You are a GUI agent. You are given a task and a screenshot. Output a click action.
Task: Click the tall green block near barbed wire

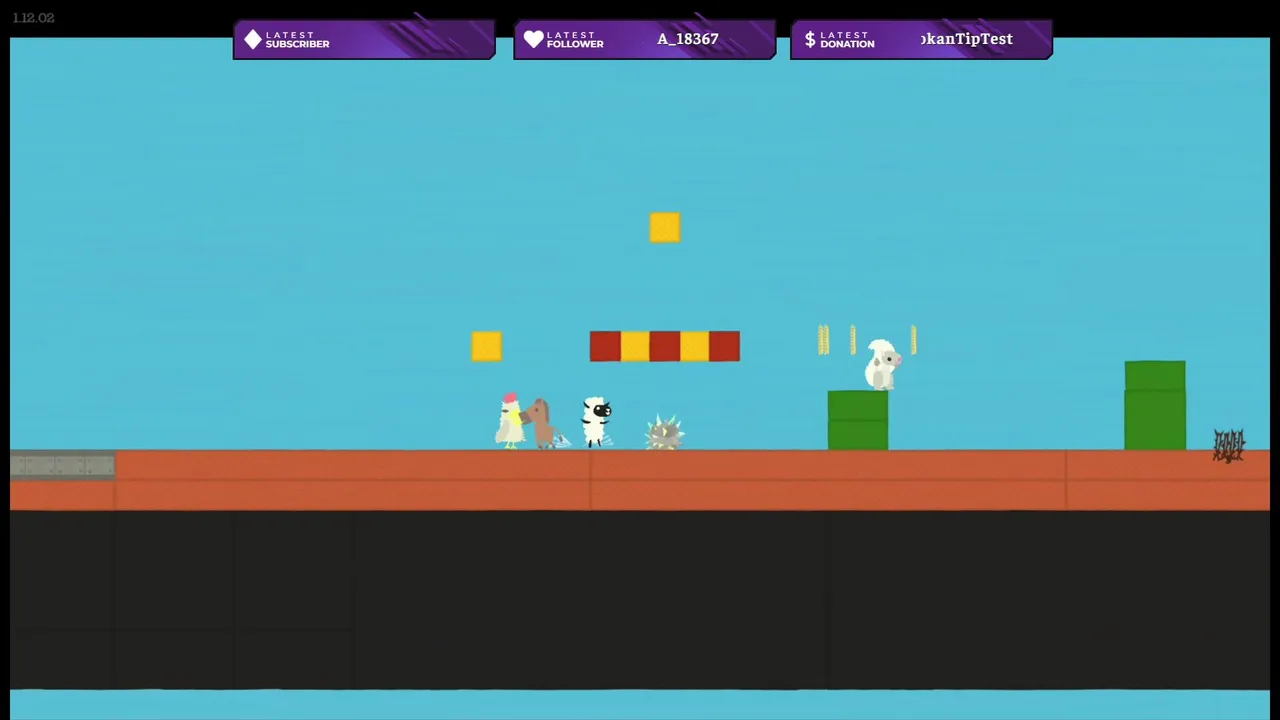coord(1155,405)
